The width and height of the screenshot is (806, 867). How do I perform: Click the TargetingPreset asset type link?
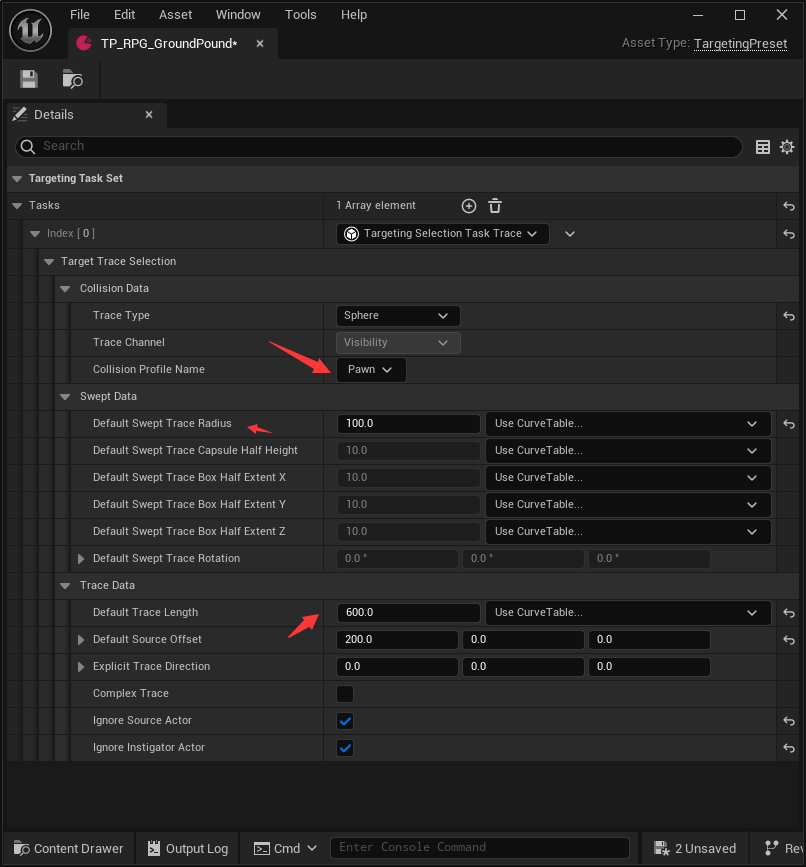pos(740,43)
